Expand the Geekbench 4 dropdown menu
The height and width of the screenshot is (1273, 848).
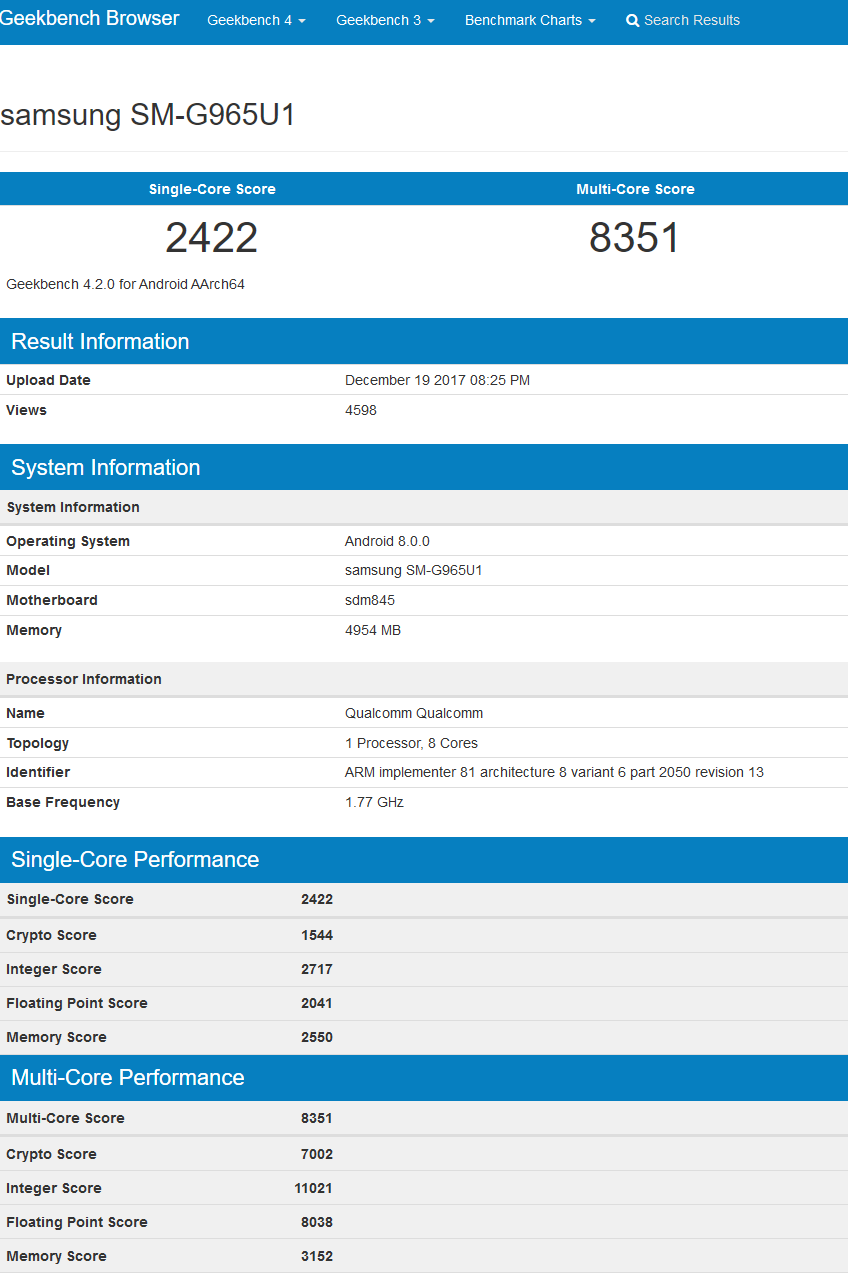click(256, 20)
